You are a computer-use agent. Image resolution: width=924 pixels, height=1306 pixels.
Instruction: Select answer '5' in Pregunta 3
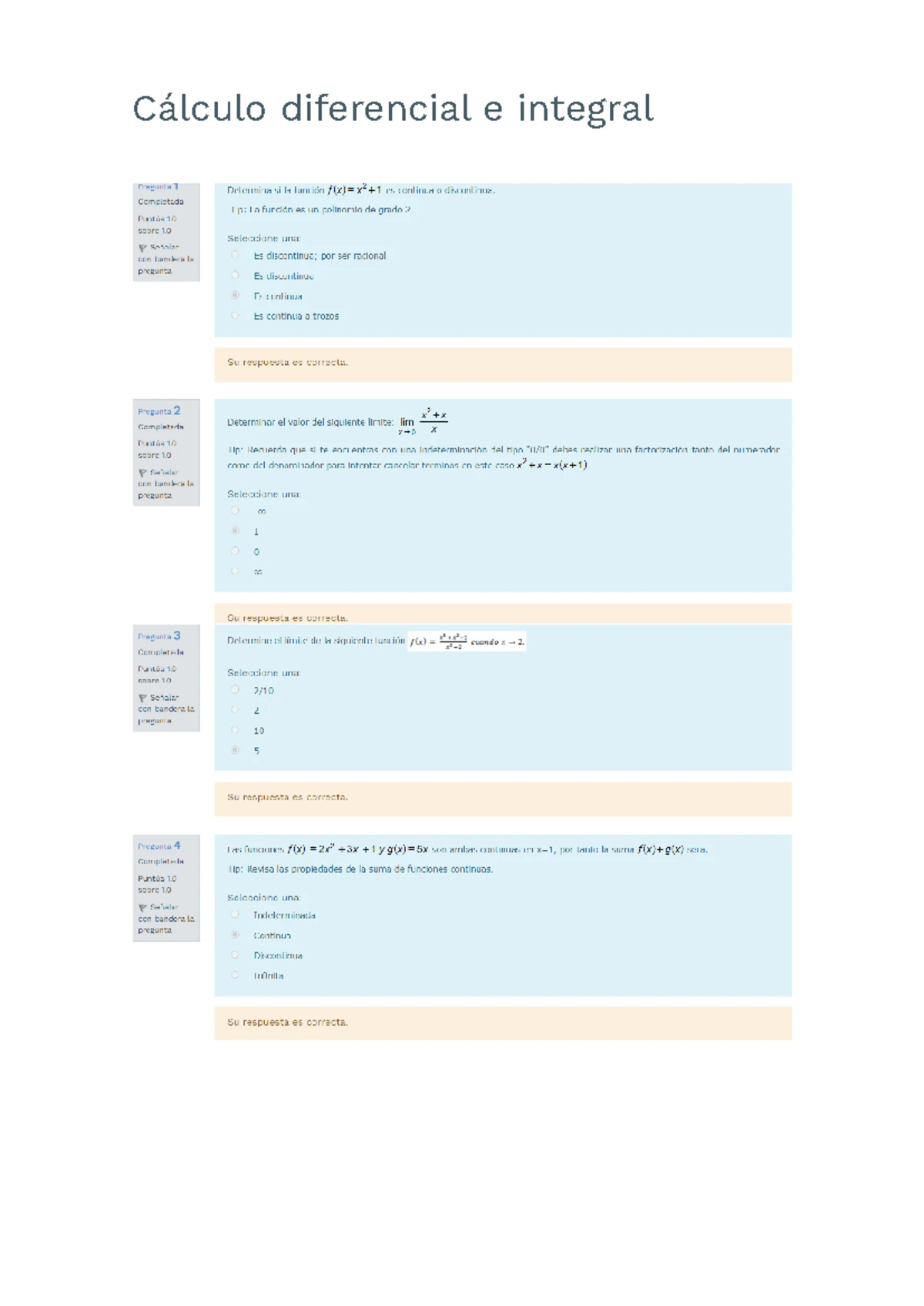click(x=236, y=749)
